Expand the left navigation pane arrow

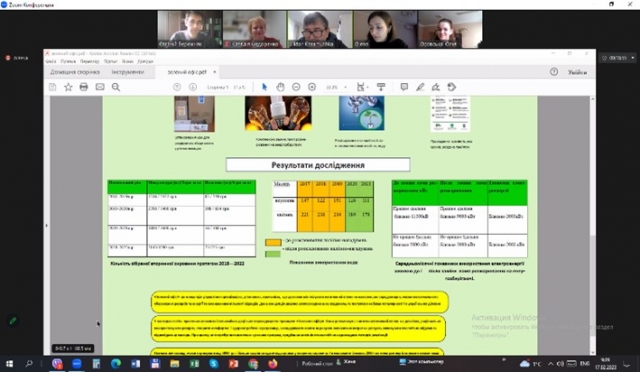pos(47,225)
